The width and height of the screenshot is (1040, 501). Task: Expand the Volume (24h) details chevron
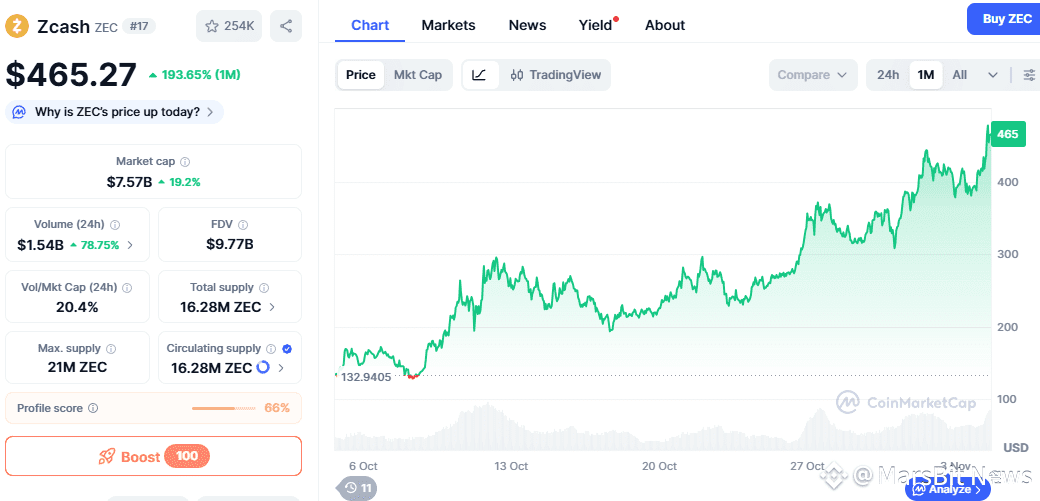[x=130, y=245]
